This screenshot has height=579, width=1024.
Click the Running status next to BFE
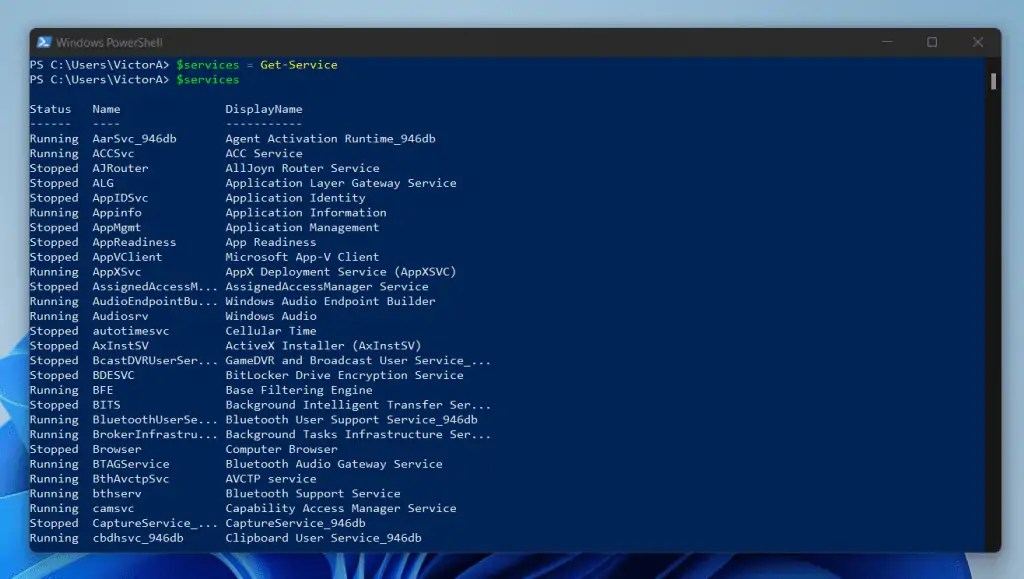coord(54,390)
